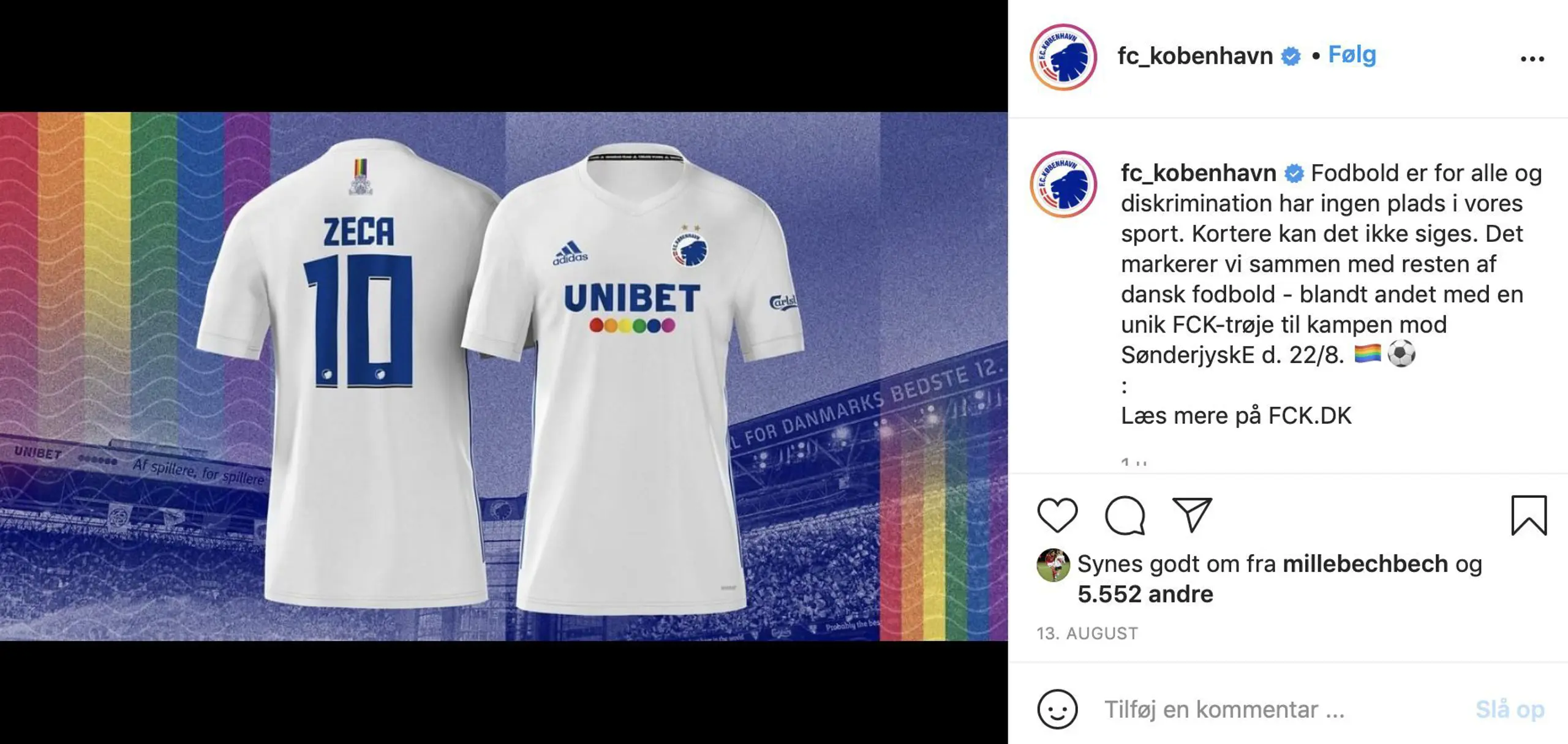Open millebechbech's profile link

tap(1365, 563)
